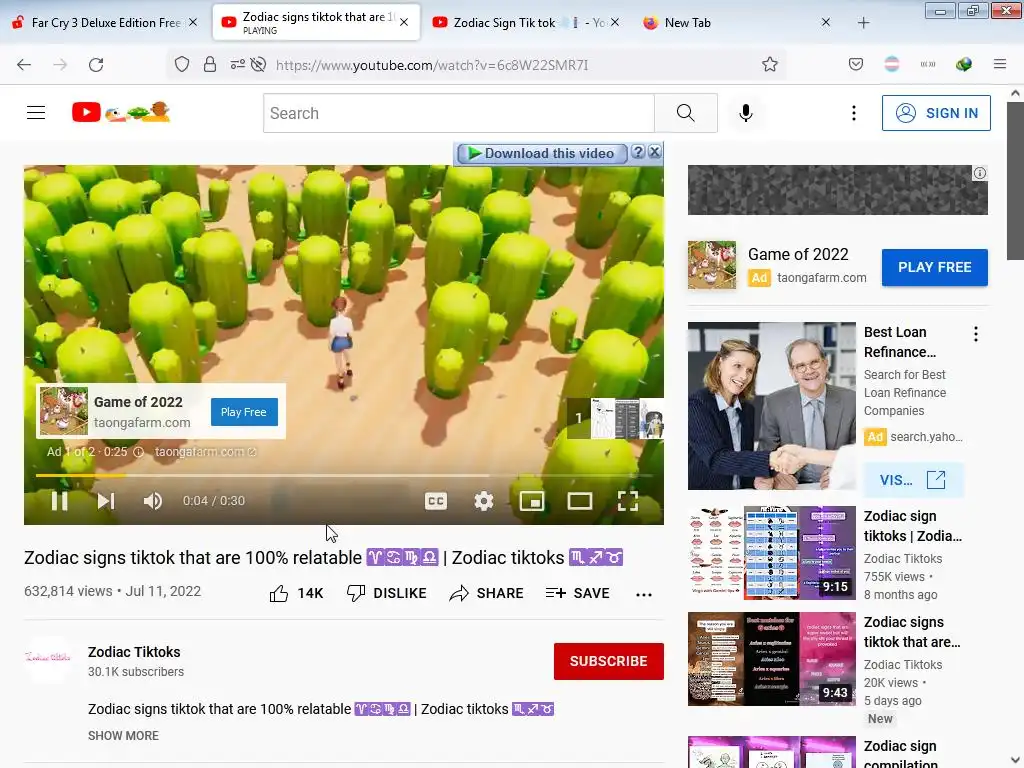Search with your voice microphone icon
1024x768 pixels.
[x=745, y=113]
